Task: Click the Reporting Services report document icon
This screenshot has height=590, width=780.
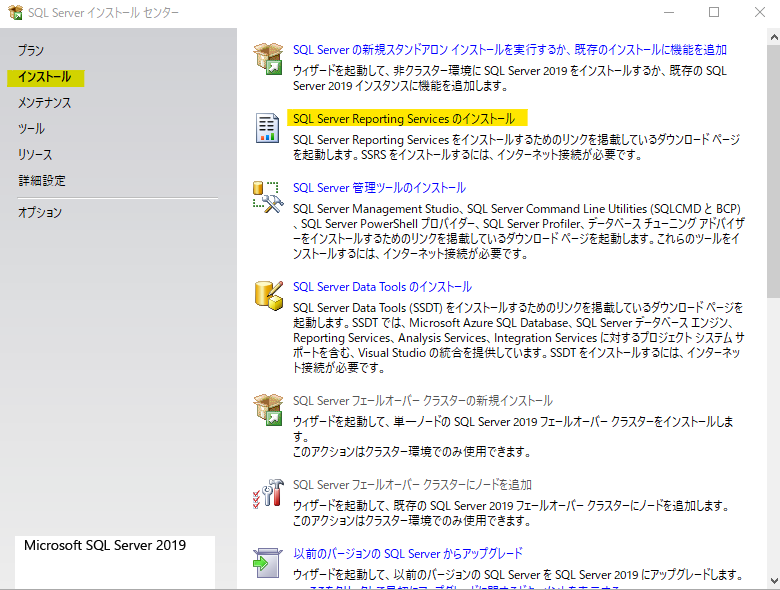Action: click(268, 128)
